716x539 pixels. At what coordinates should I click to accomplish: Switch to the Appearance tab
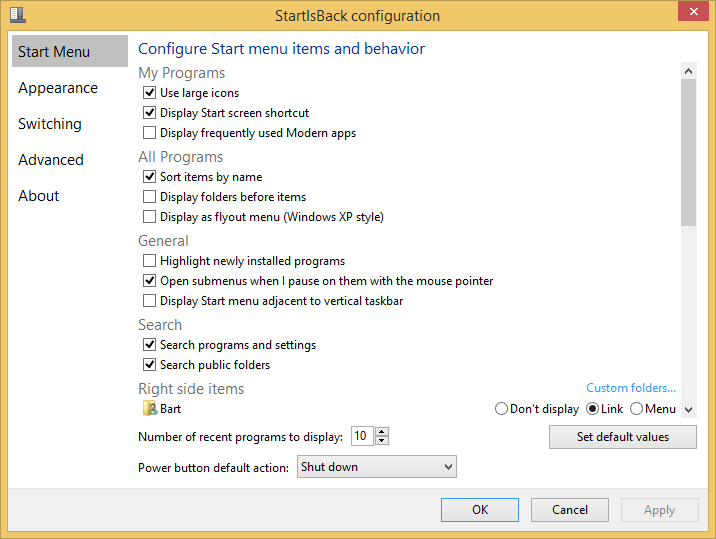pos(58,88)
